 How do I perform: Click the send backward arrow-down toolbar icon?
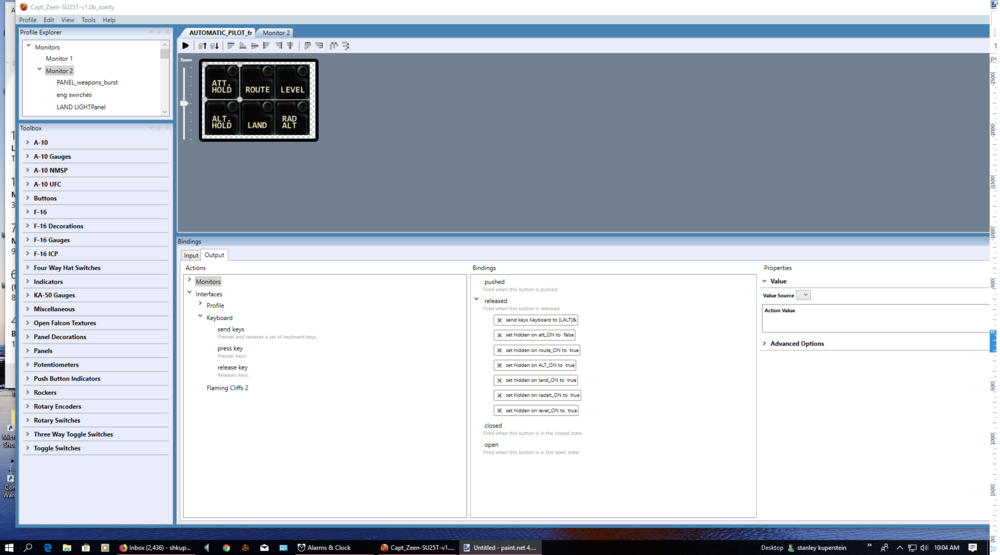[x=214, y=46]
